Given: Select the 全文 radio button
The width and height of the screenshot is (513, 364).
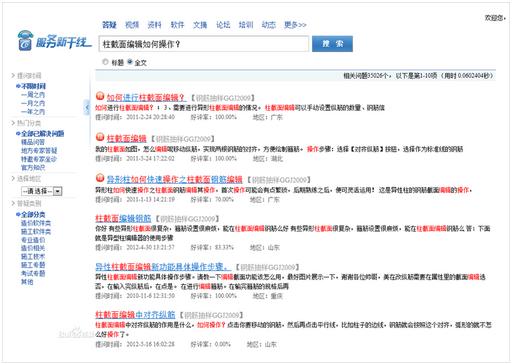Looking at the screenshot, I should pyautogui.click(x=130, y=62).
